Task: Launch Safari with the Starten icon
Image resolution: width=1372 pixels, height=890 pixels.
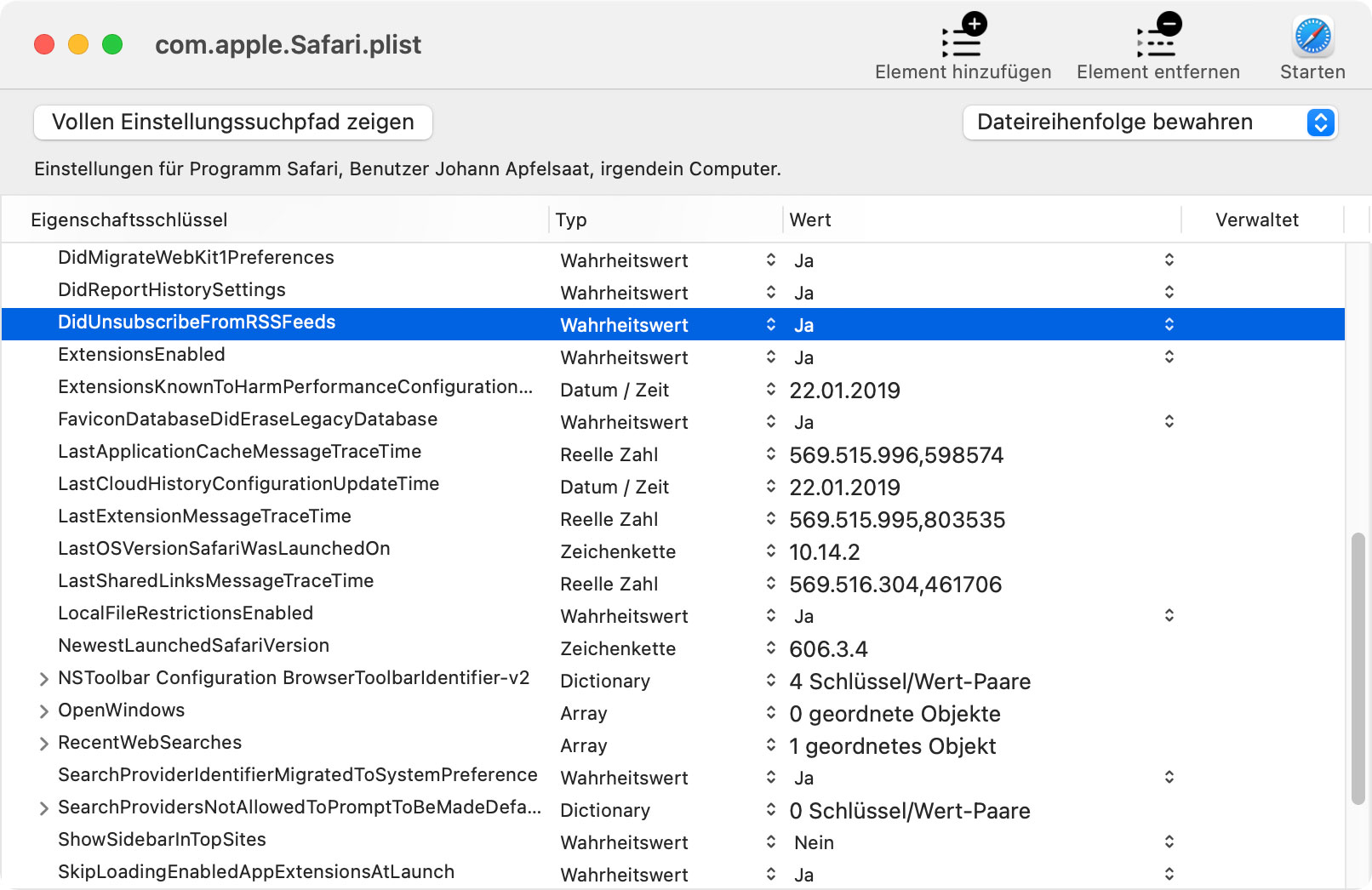Action: click(1313, 37)
